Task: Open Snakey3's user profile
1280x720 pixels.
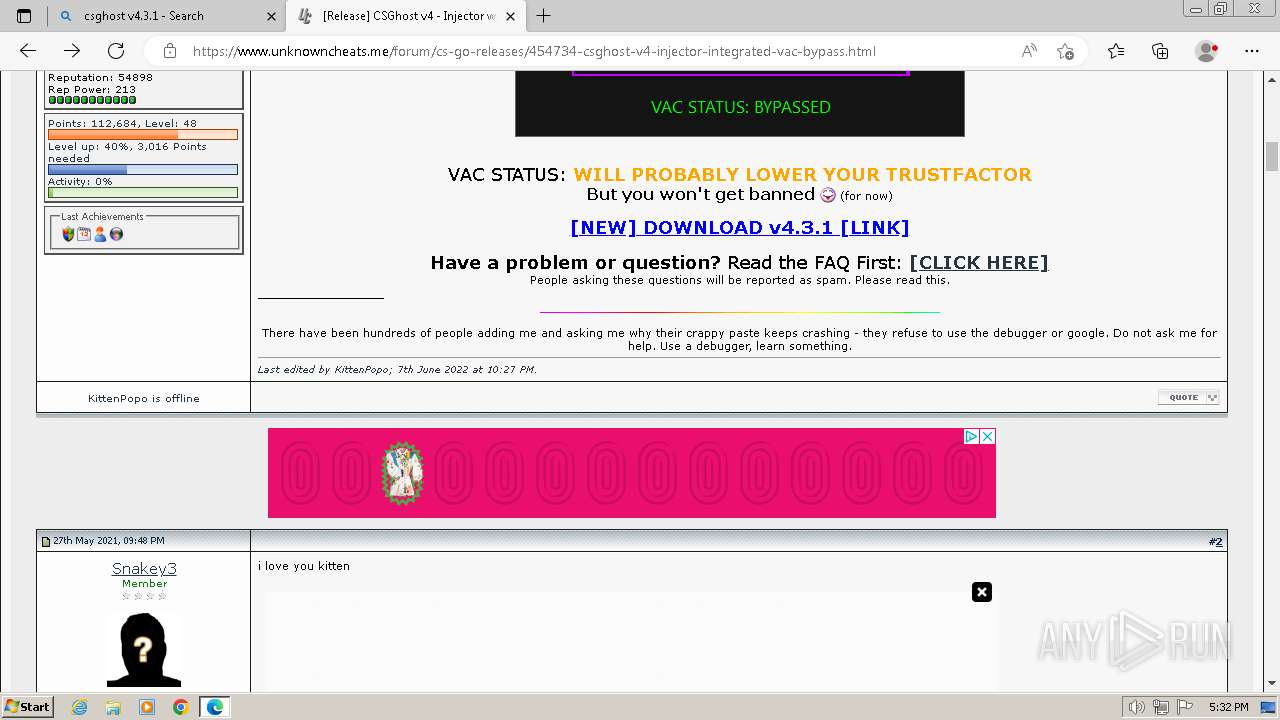Action: coord(144,568)
